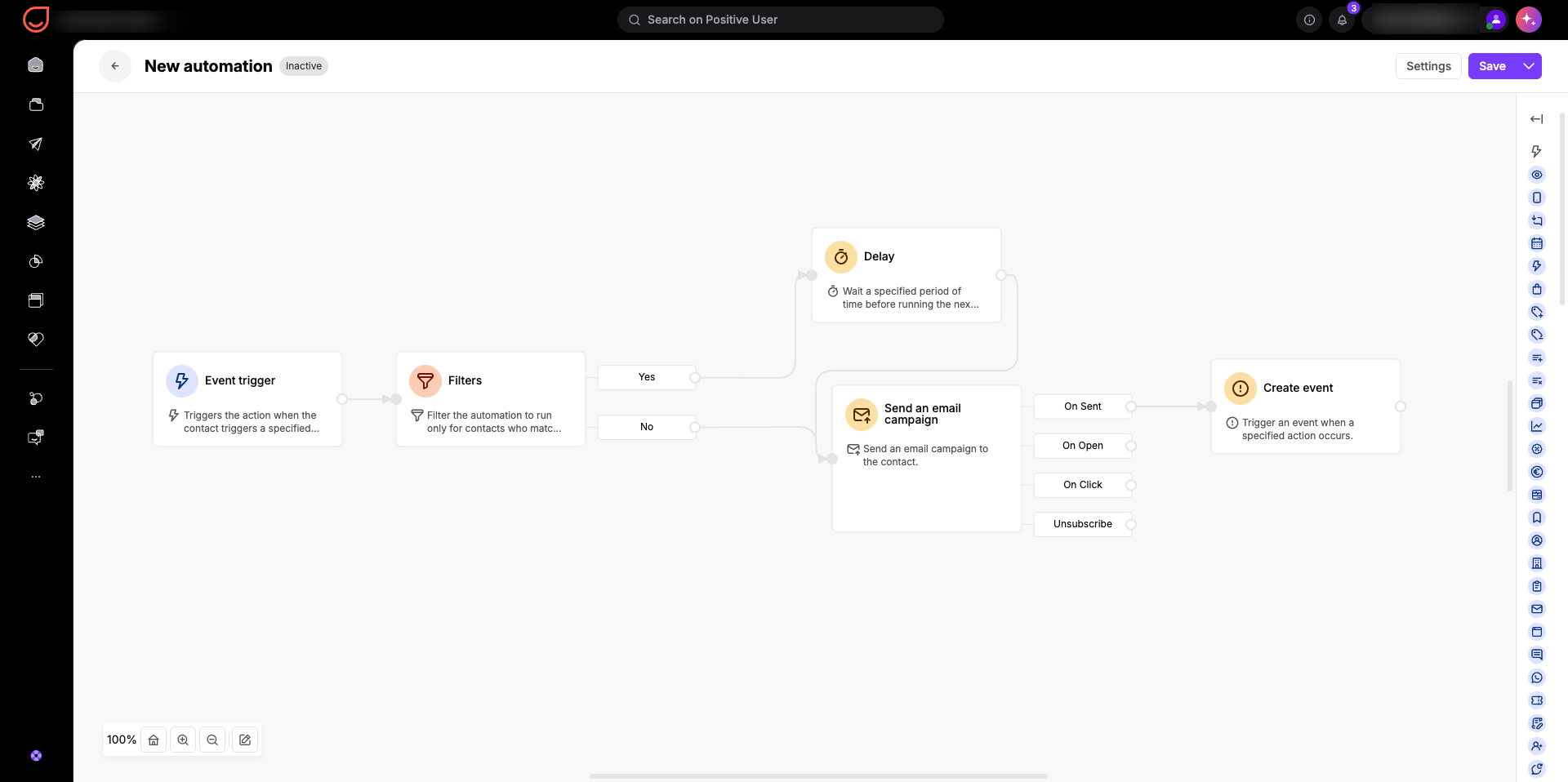Select the shopping bag node in right panel
This screenshot has height=782, width=1568.
click(1537, 289)
